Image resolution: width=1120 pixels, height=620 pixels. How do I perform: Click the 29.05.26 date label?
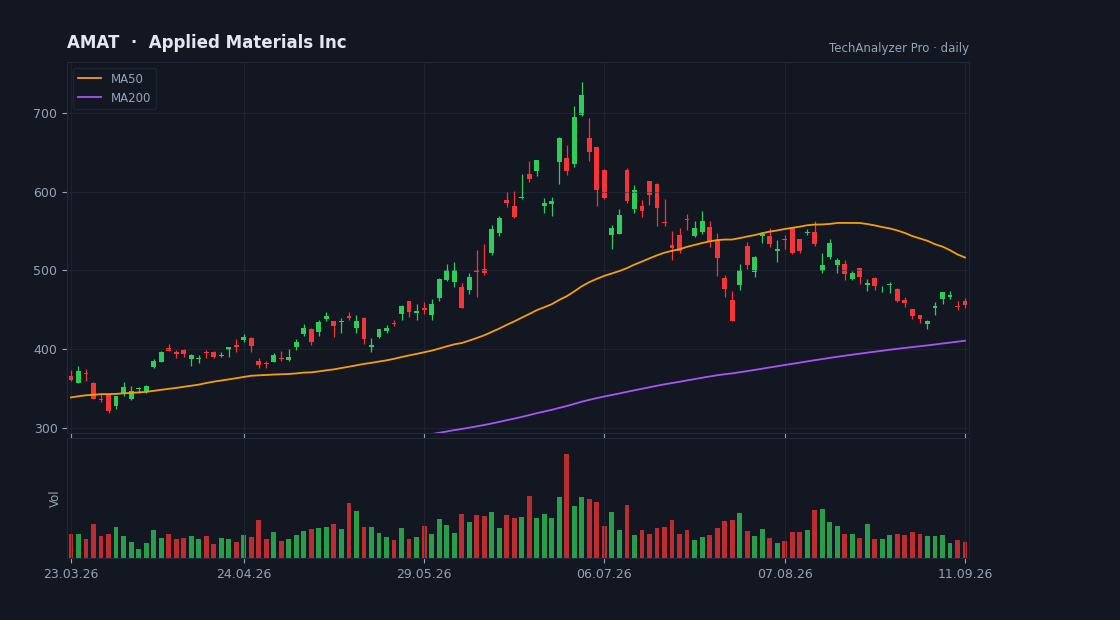pyautogui.click(x=424, y=574)
